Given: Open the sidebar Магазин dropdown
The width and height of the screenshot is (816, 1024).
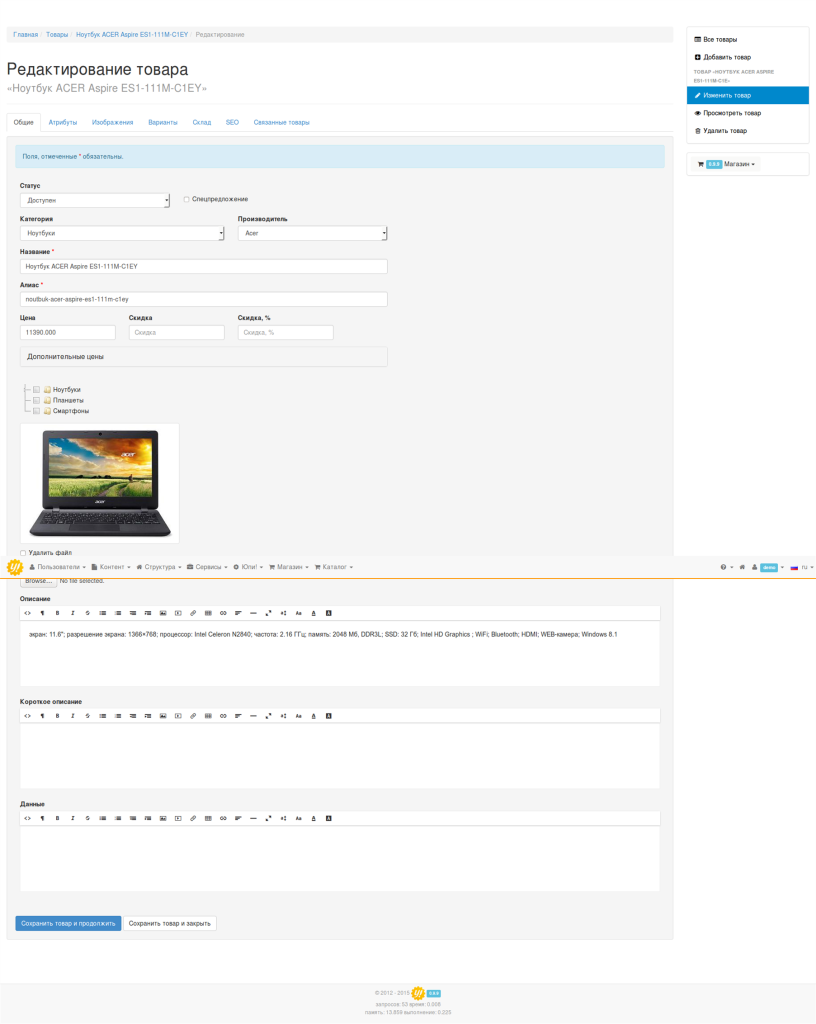Looking at the screenshot, I should (726, 164).
